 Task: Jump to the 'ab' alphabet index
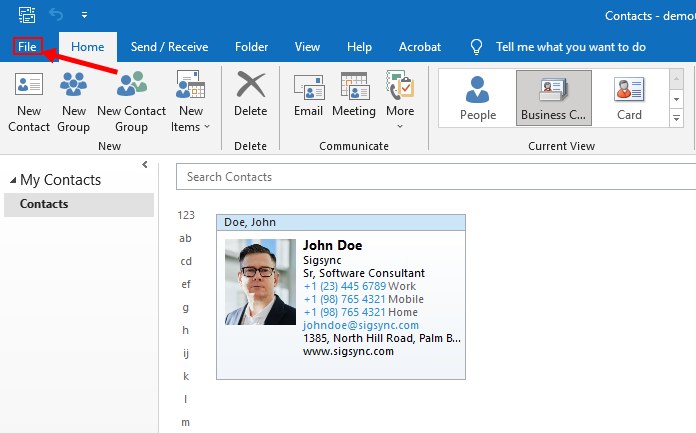click(185, 238)
